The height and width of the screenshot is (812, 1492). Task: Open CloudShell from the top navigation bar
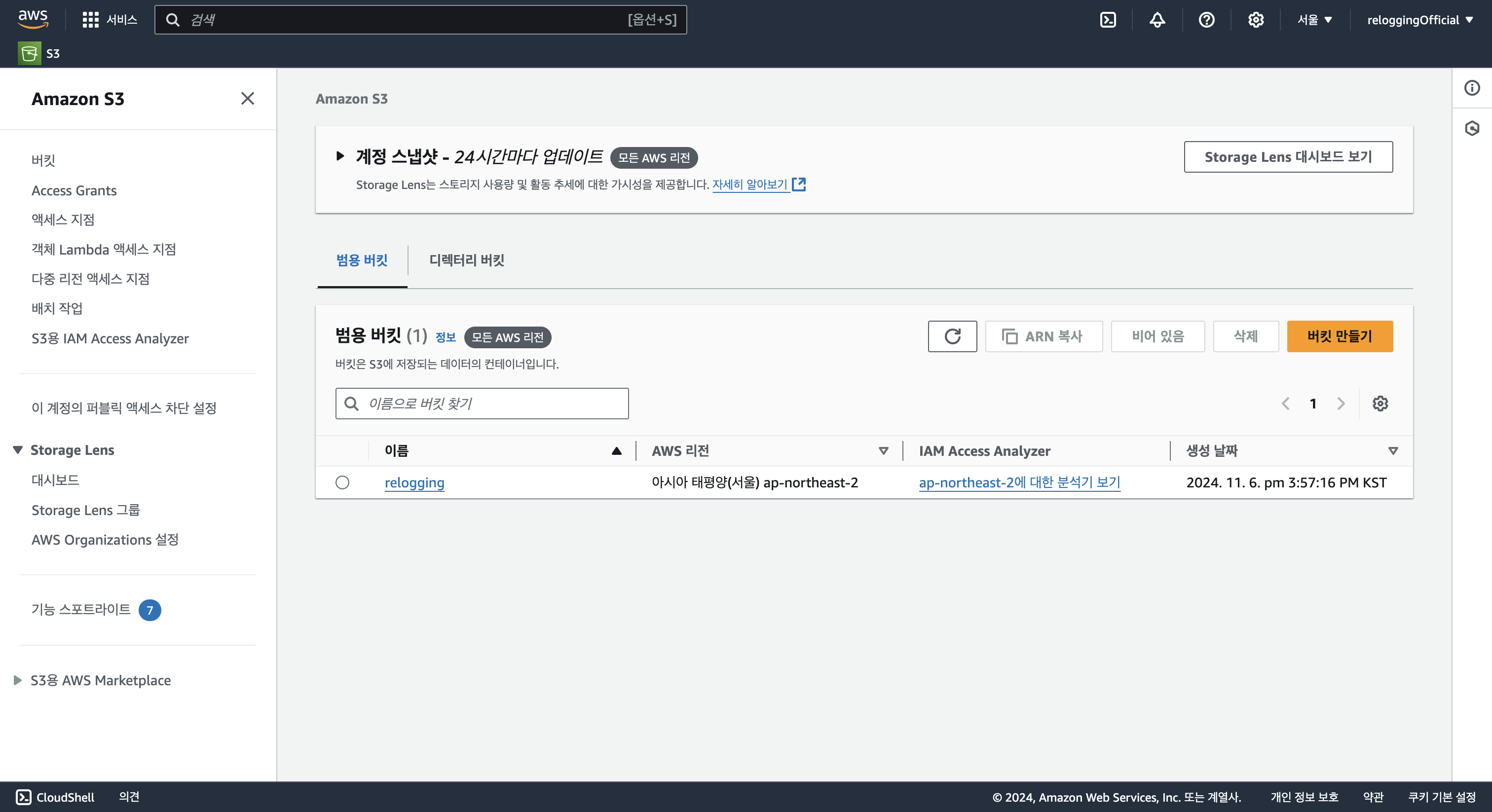[x=1108, y=20]
